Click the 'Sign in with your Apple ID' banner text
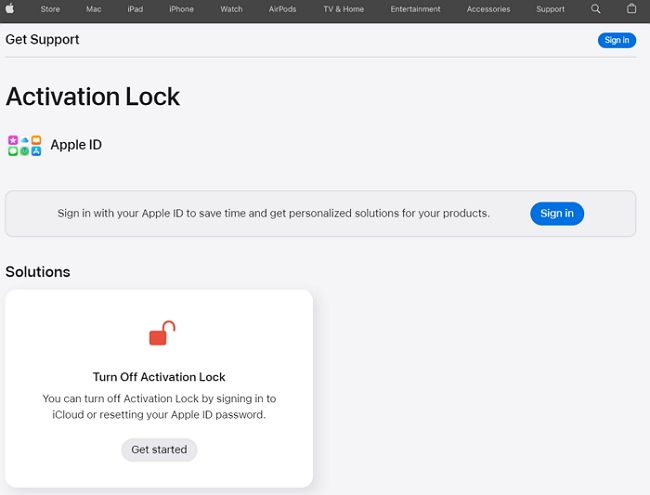Viewport: 650px width, 495px height. point(274,214)
